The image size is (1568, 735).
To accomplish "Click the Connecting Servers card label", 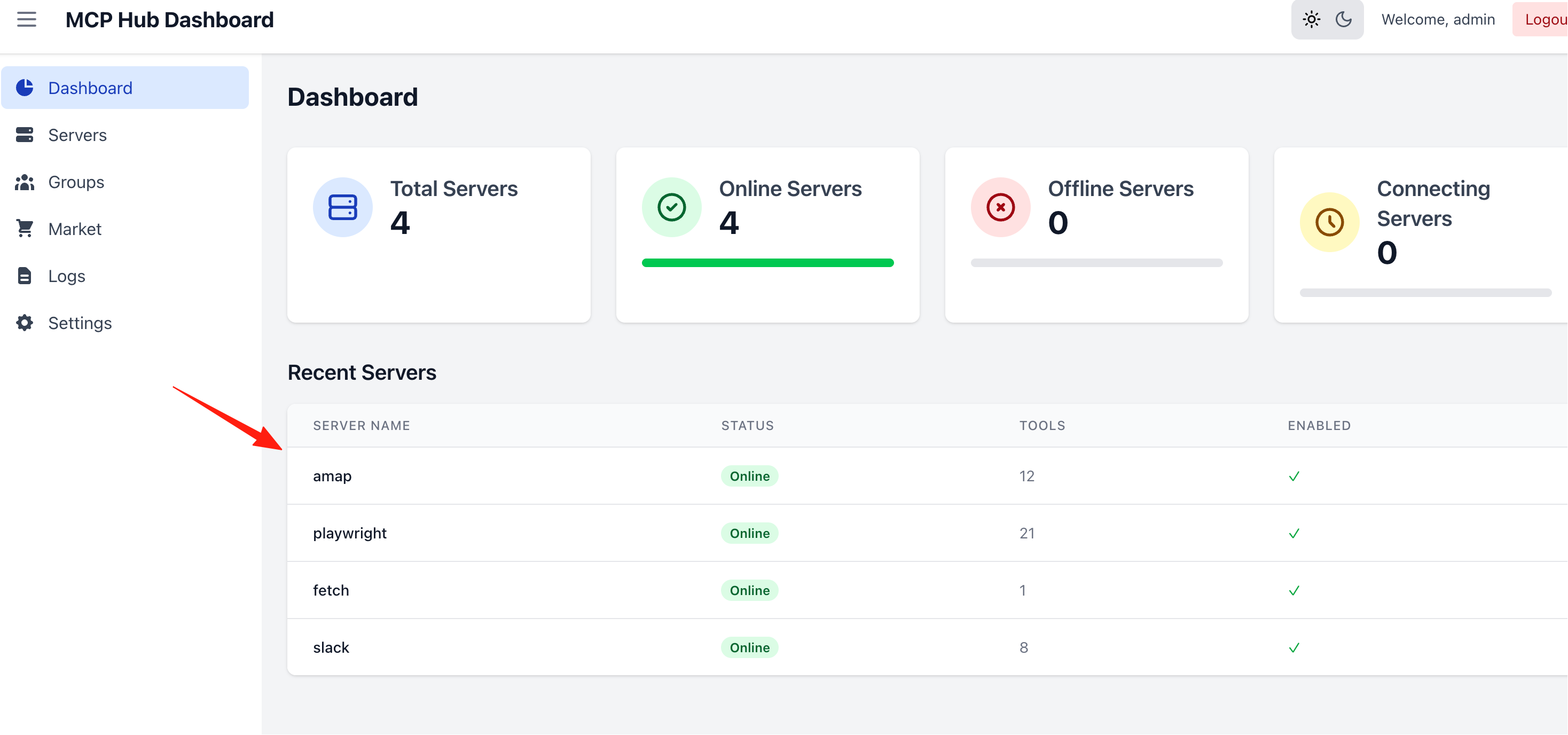I will [1433, 204].
